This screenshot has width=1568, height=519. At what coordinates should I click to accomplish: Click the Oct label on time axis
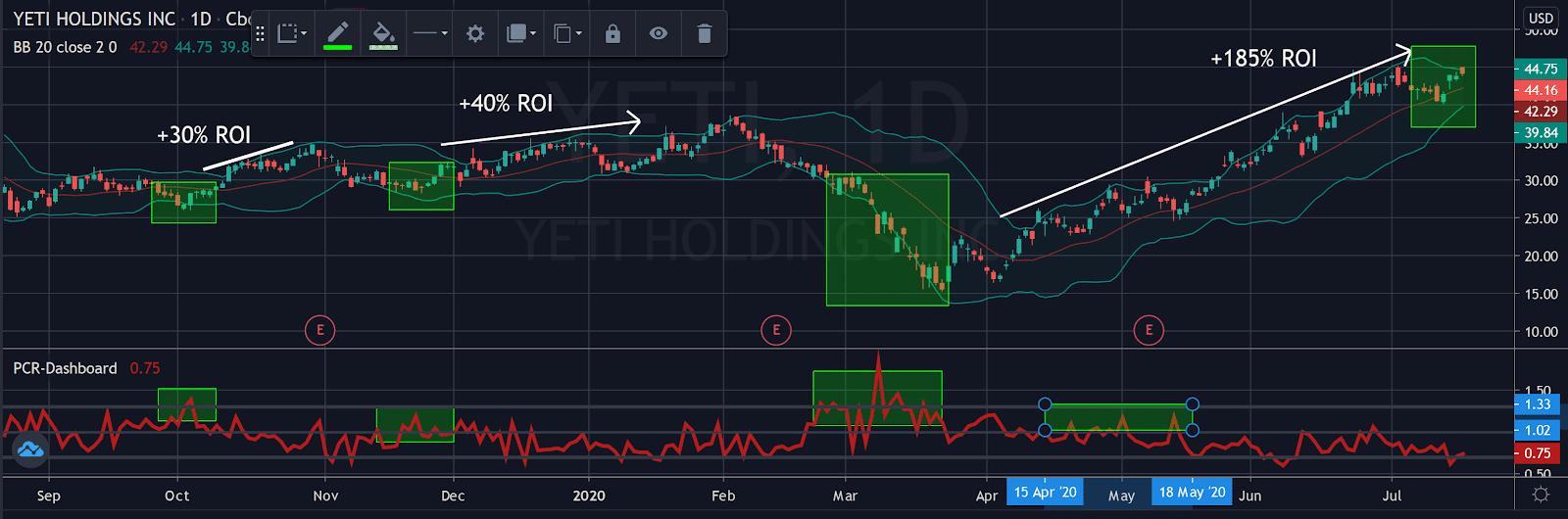tap(177, 495)
